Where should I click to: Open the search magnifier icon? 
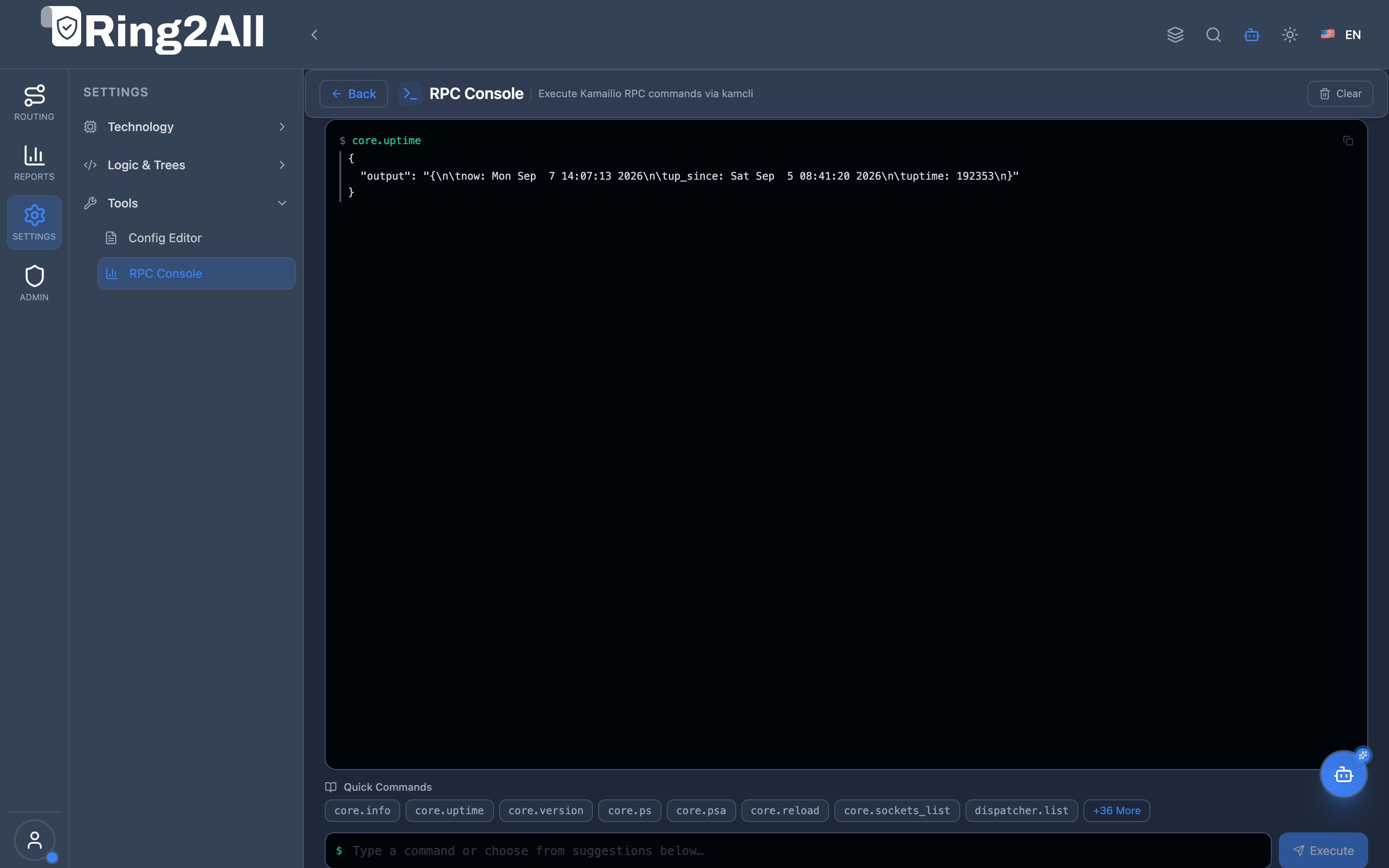[1213, 35]
